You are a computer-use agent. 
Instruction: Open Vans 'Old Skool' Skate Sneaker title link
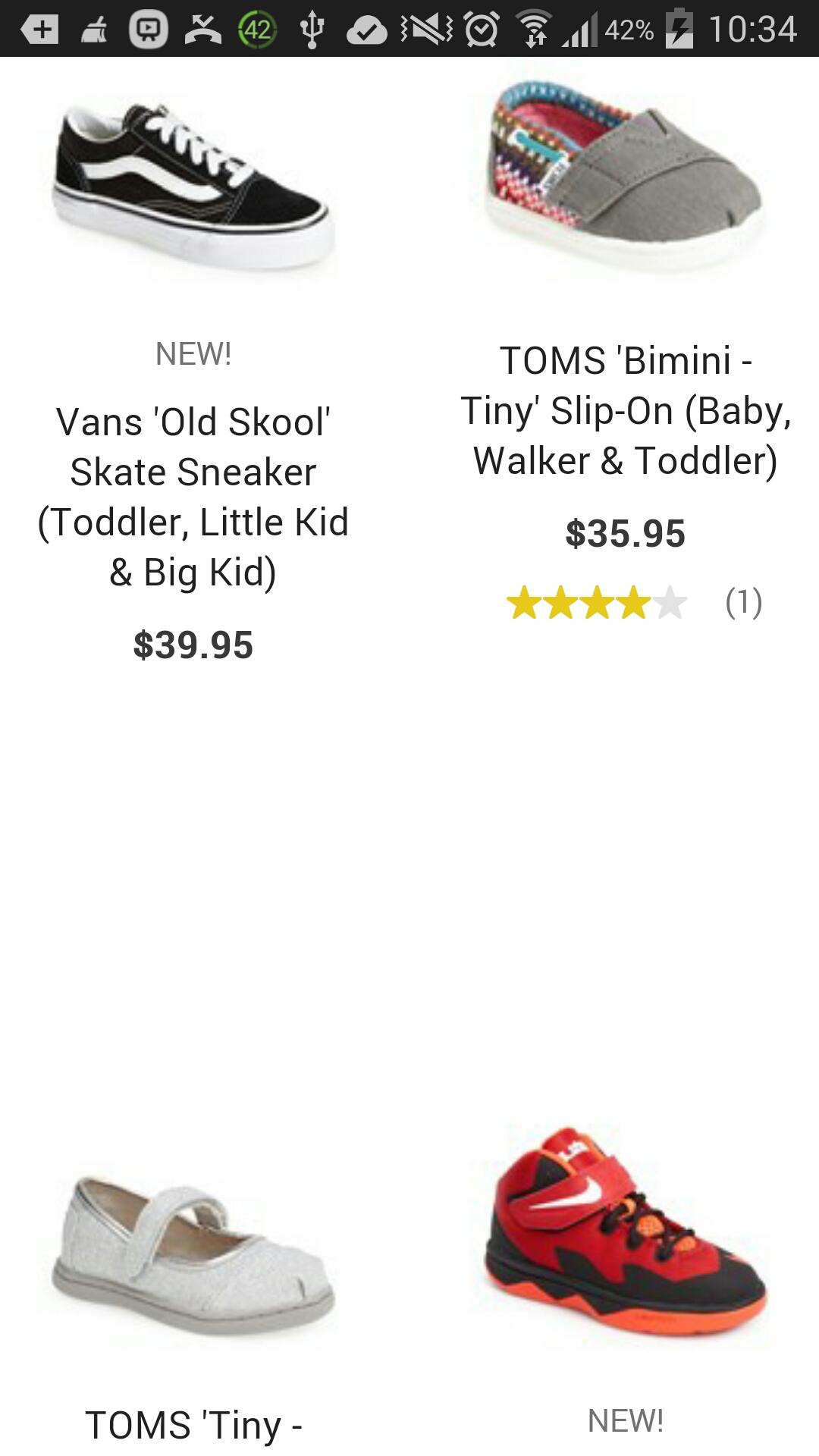193,497
